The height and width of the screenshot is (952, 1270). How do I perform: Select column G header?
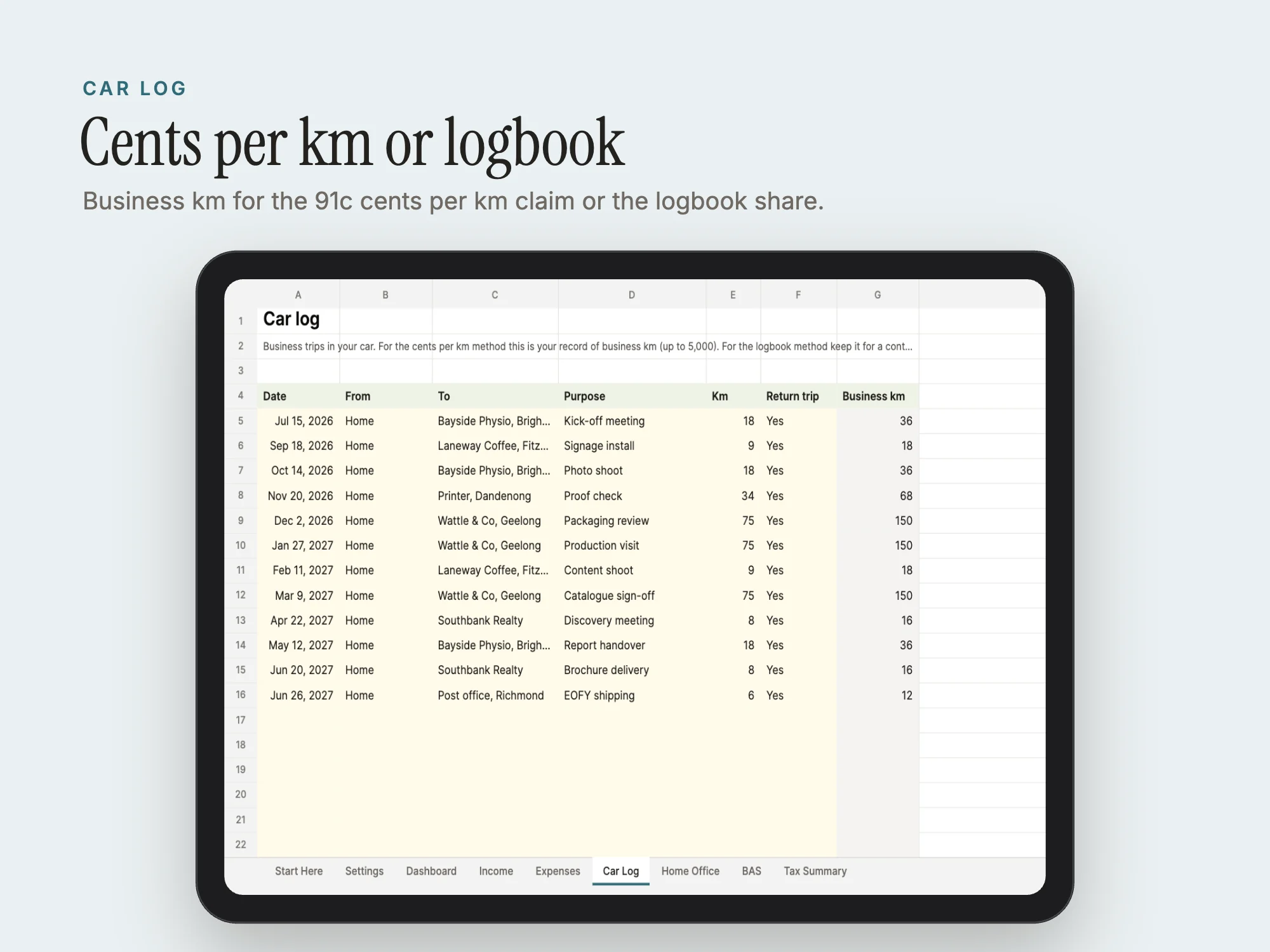[878, 294]
